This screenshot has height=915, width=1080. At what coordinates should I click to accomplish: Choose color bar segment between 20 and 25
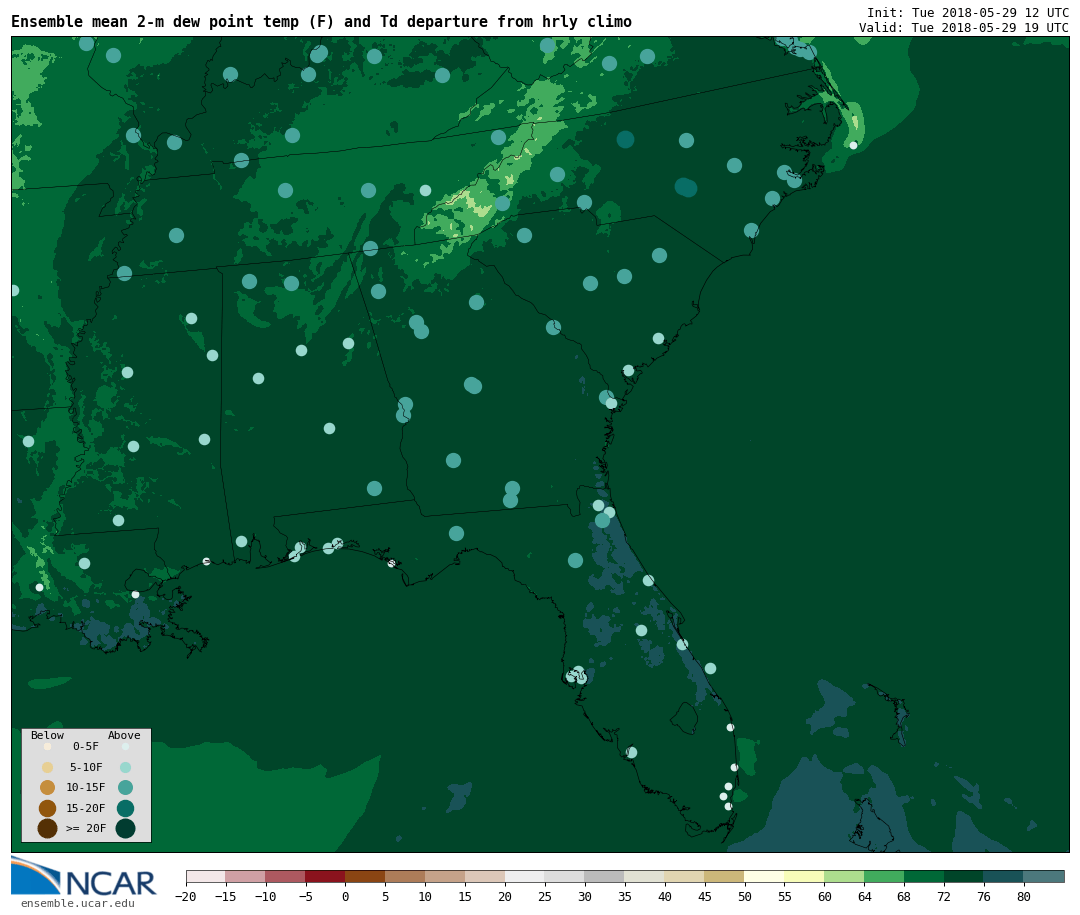pos(526,876)
